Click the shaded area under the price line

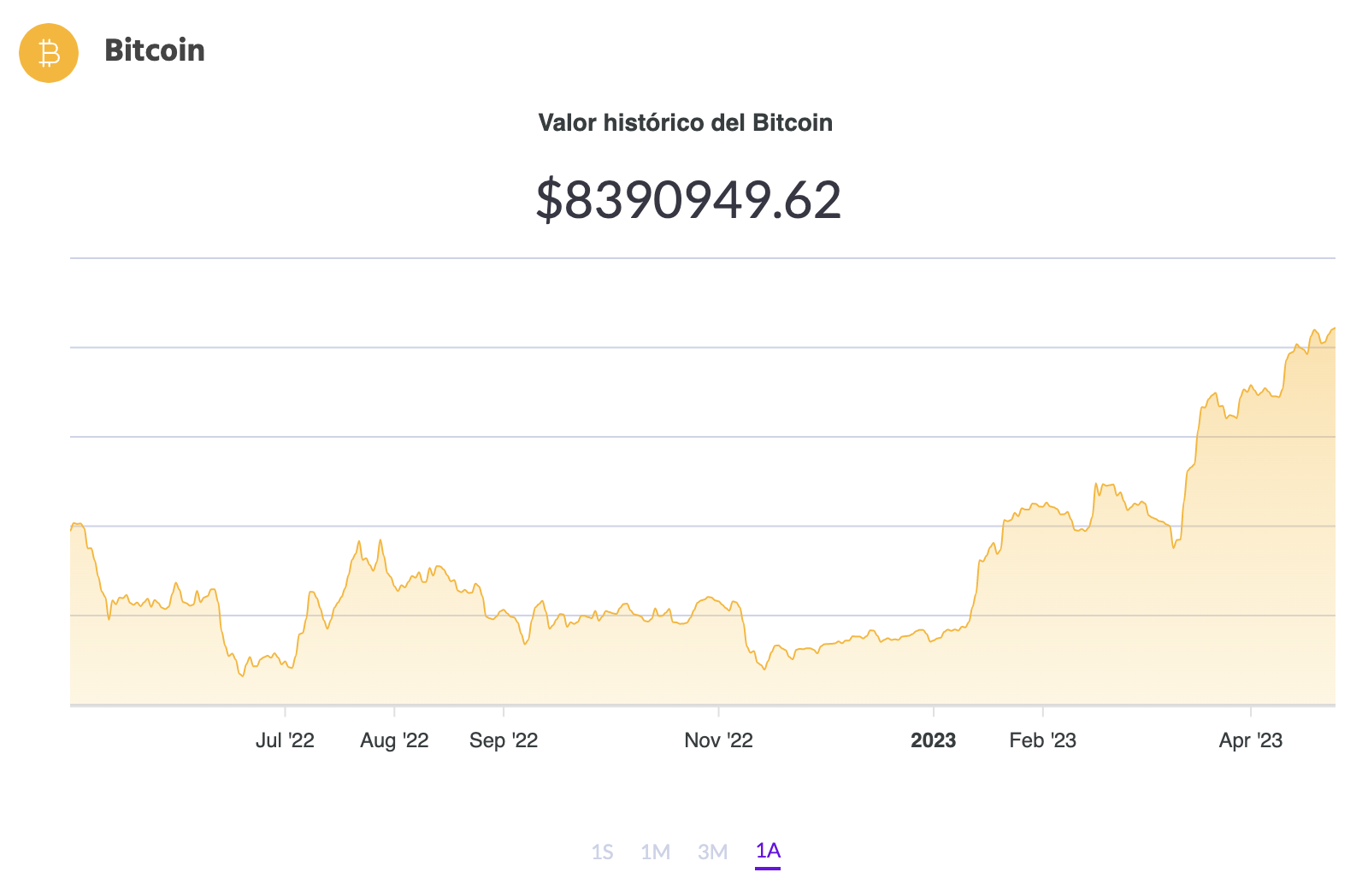pos(598,675)
